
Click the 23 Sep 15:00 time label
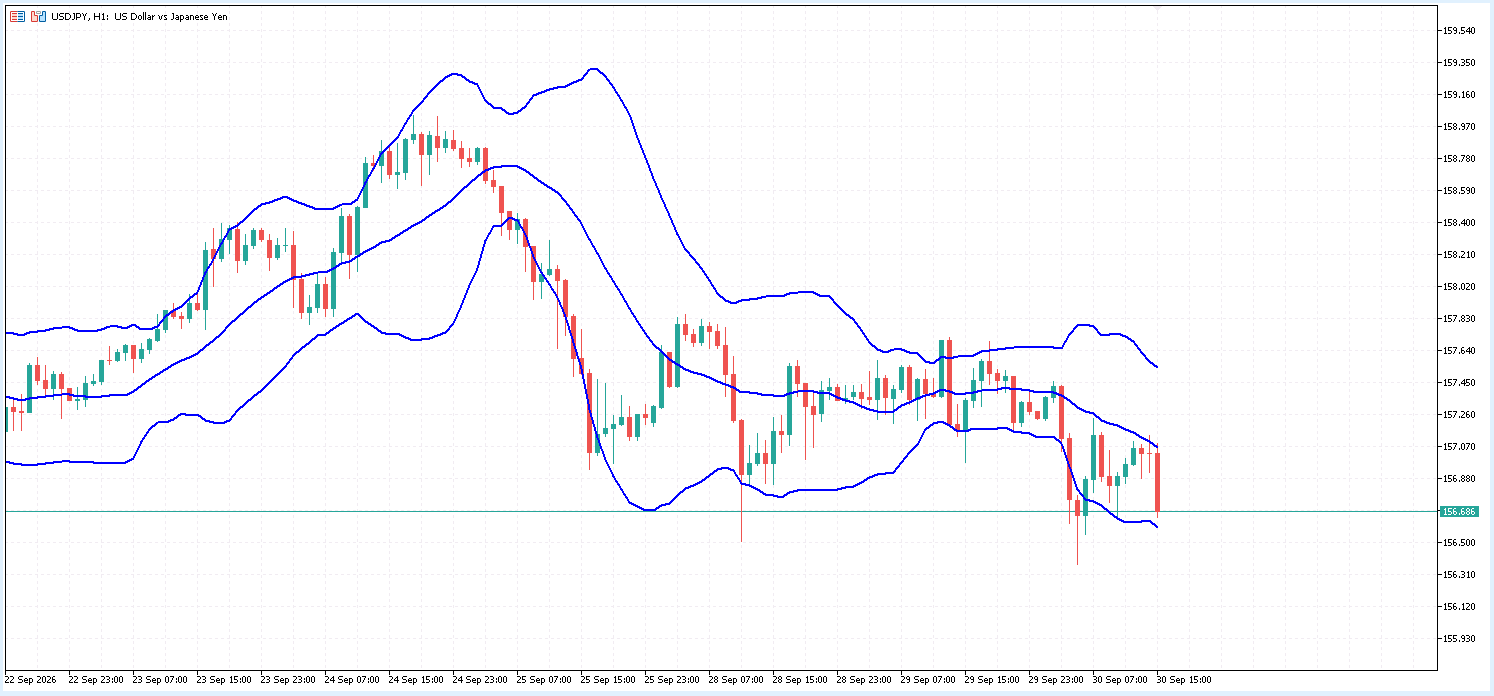pyautogui.click(x=224, y=680)
